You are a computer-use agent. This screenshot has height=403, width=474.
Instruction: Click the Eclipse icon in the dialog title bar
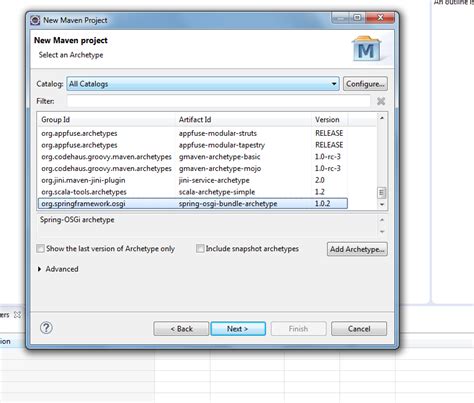point(35,20)
